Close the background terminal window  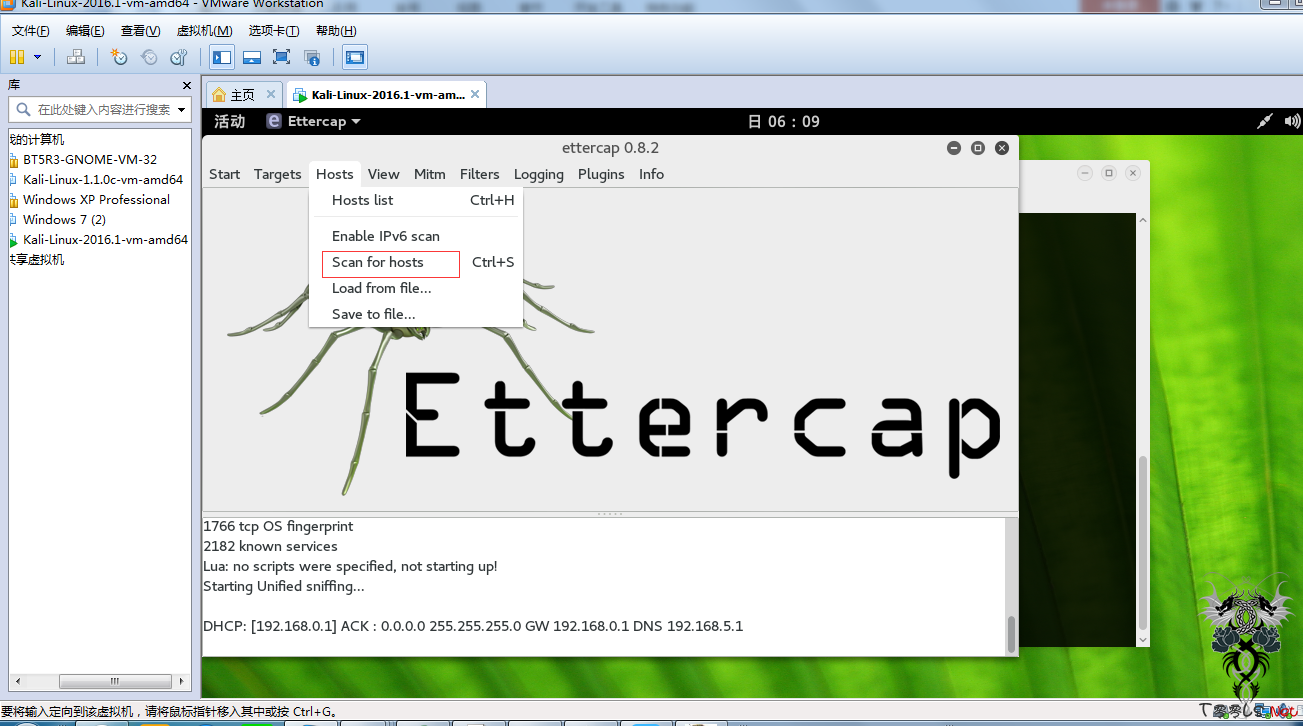point(1133,173)
